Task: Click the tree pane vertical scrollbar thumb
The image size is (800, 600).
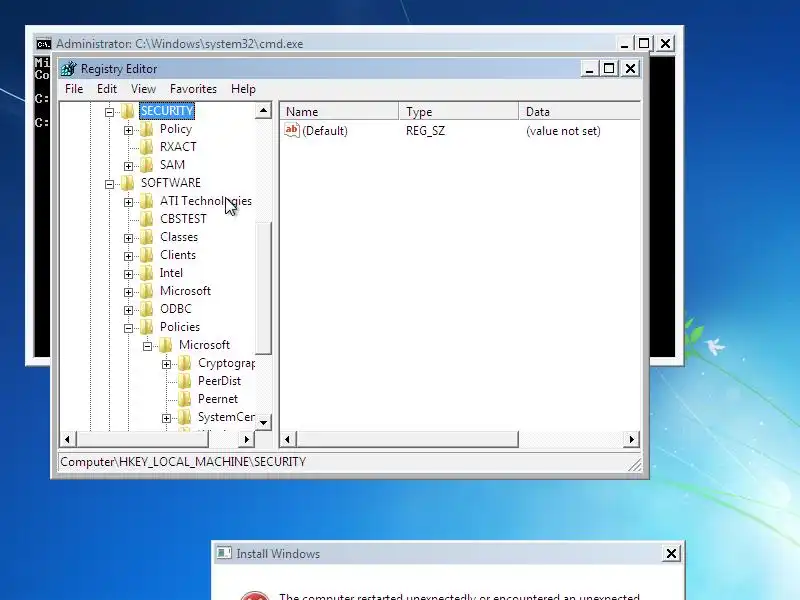Action: (x=263, y=288)
